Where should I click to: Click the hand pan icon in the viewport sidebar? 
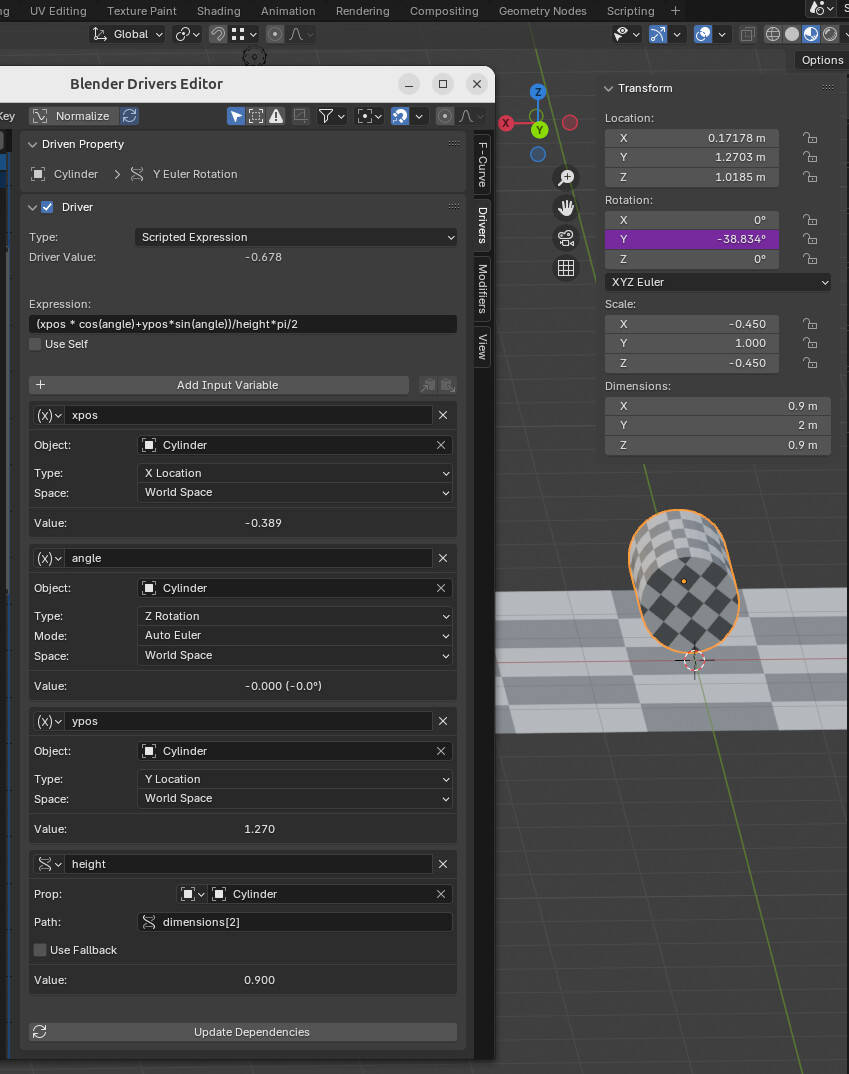point(566,207)
